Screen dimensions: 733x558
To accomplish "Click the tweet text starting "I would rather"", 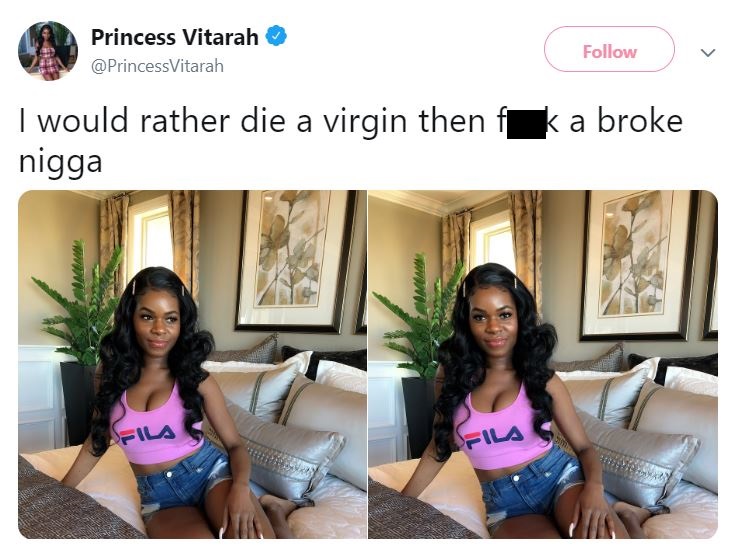I will [351, 141].
